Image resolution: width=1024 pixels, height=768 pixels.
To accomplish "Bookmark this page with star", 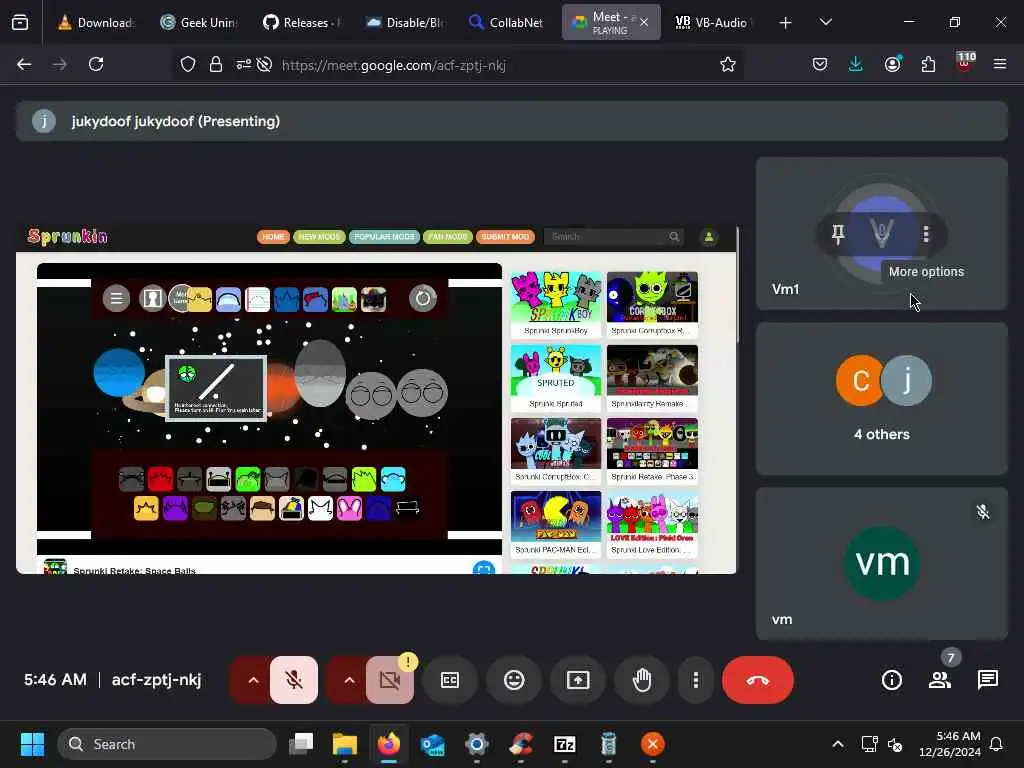I will tap(728, 64).
